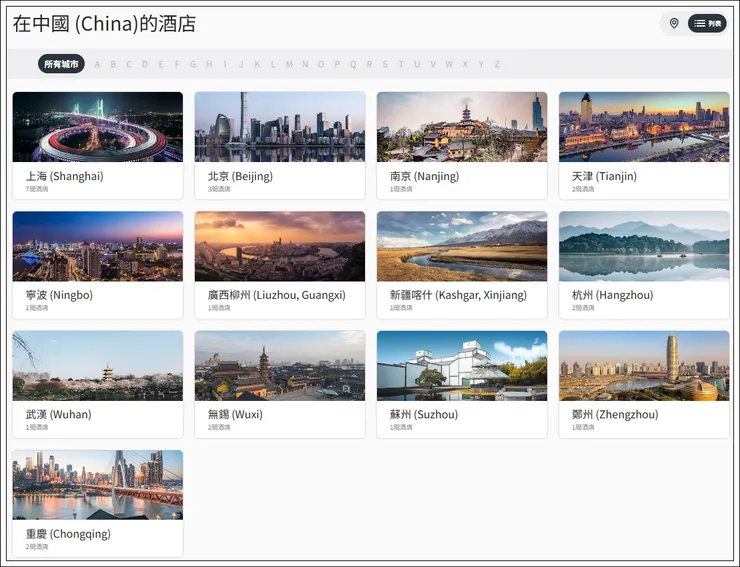Switch to map view with pin icon

pos(674,23)
